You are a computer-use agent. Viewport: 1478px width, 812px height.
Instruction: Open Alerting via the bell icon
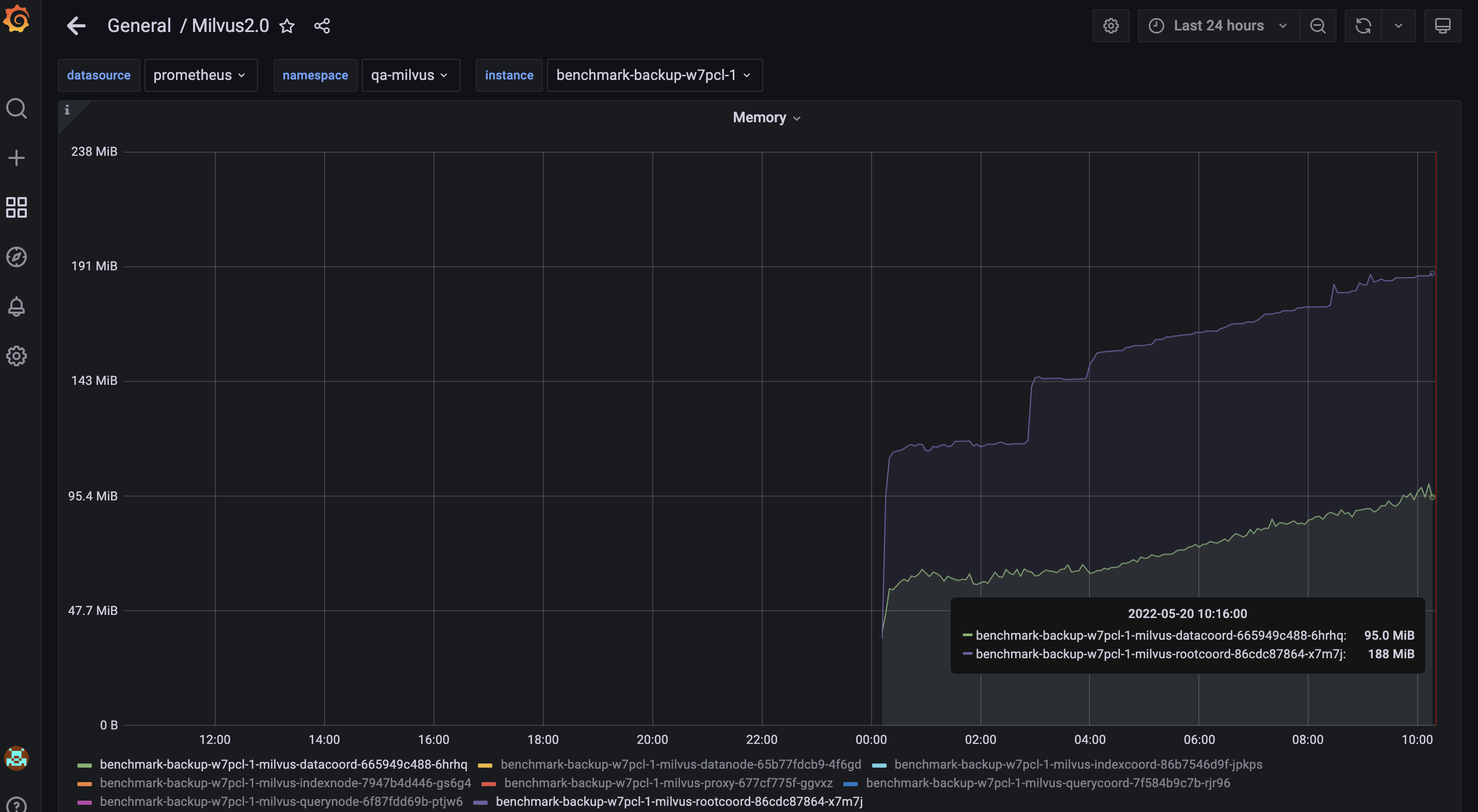click(16, 306)
